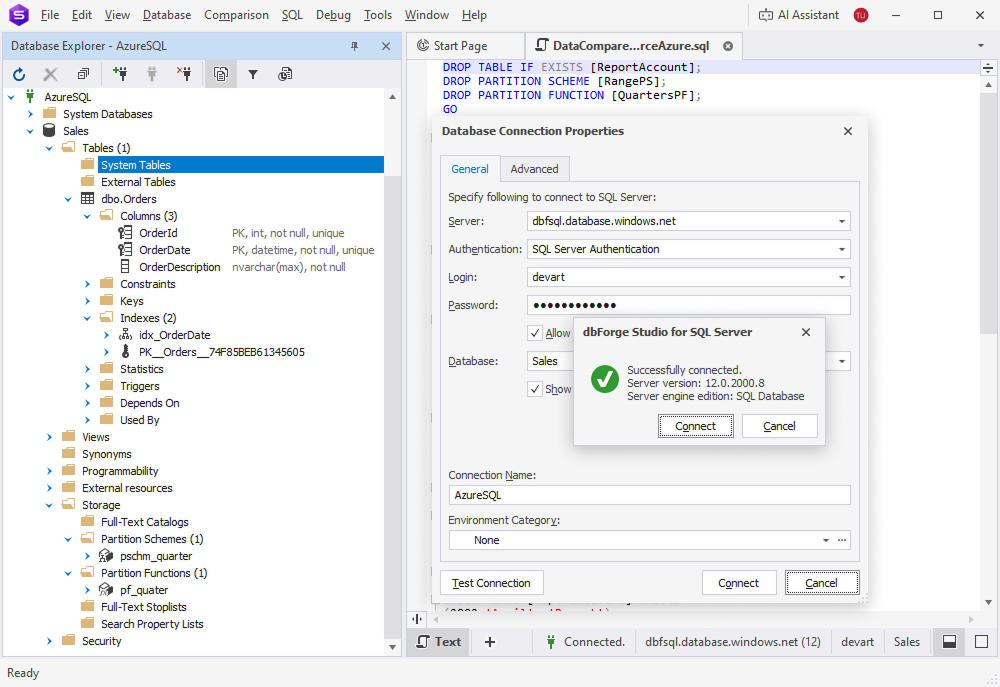Close the DataCompare...rceAzure.sql tab
This screenshot has height=687, width=1000.
click(x=728, y=46)
